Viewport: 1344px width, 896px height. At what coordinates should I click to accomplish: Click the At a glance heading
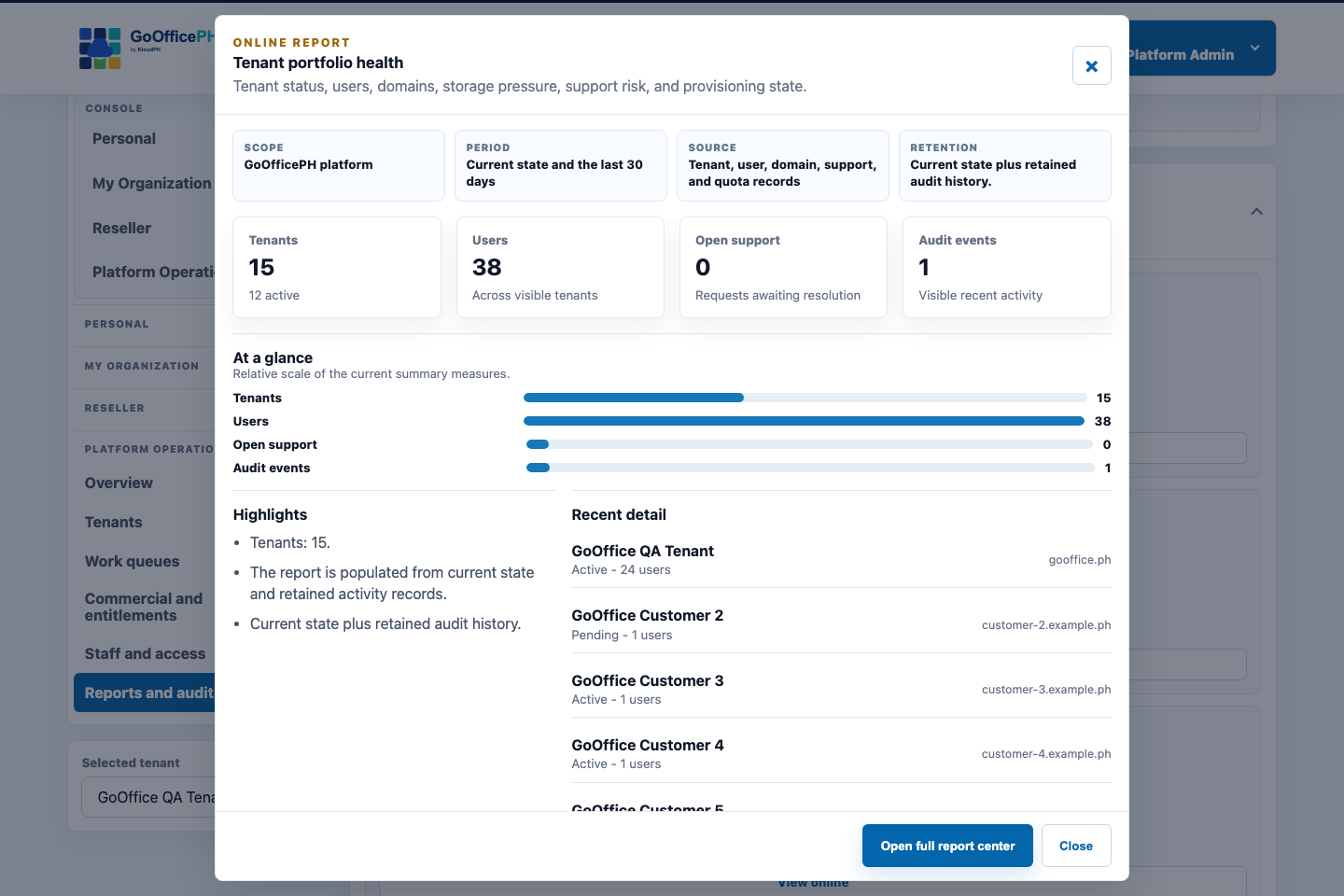click(273, 358)
